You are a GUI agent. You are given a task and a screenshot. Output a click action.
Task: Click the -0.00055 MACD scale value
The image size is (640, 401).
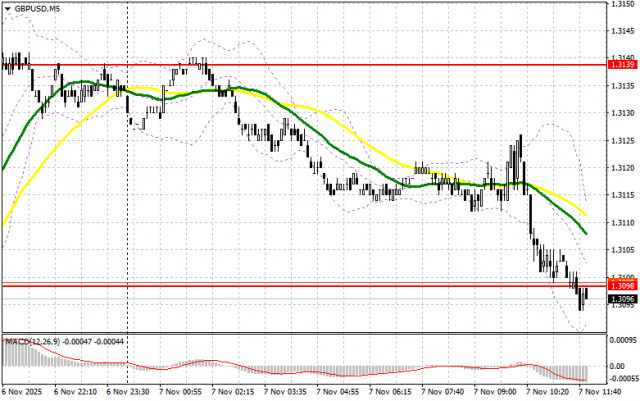[x=623, y=379]
